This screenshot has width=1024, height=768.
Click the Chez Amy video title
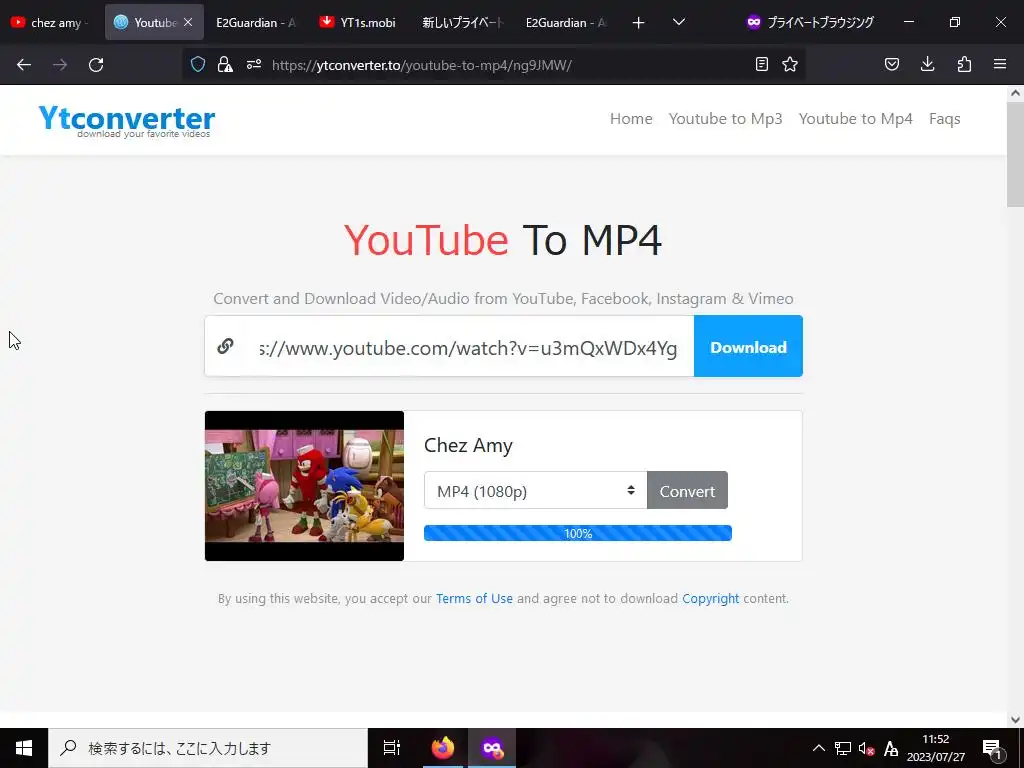tap(468, 445)
